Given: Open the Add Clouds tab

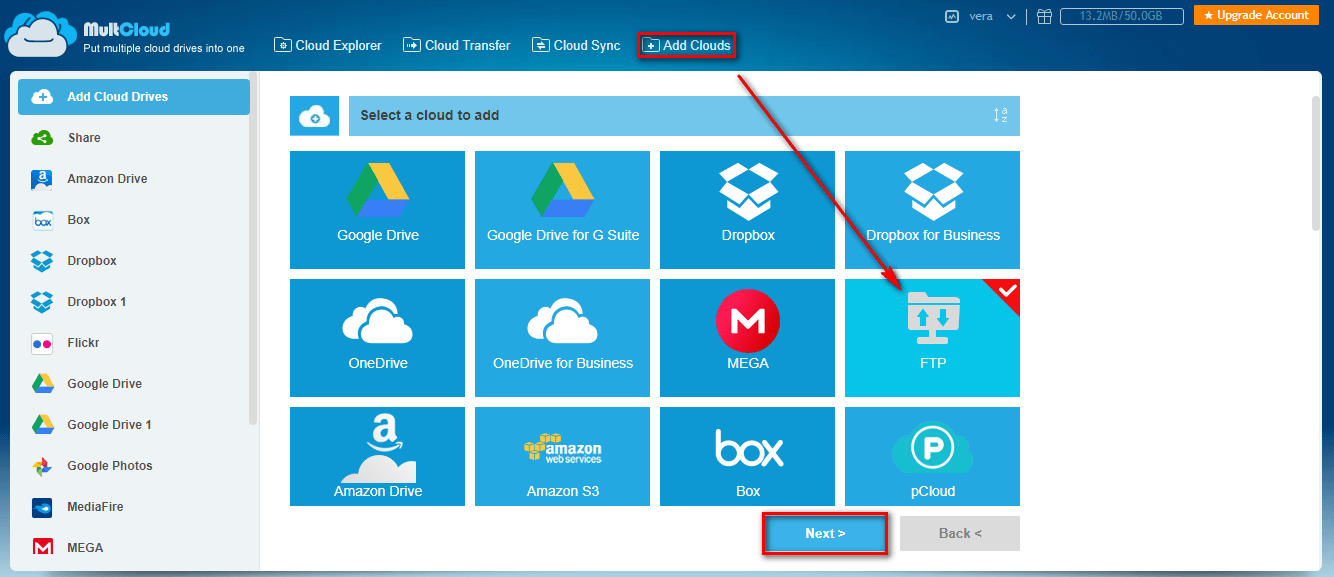Looking at the screenshot, I should pyautogui.click(x=687, y=45).
